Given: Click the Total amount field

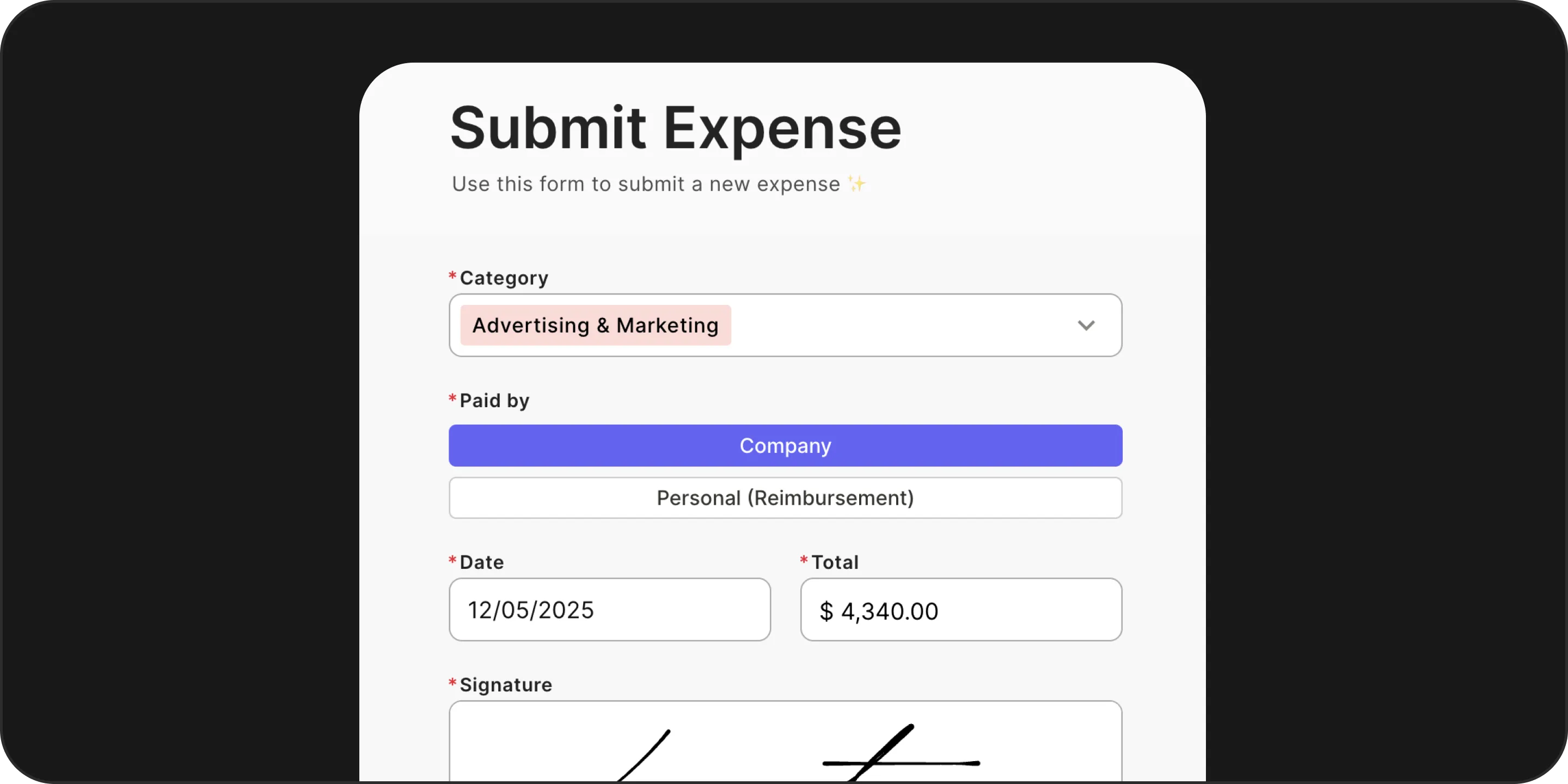Looking at the screenshot, I should (960, 610).
